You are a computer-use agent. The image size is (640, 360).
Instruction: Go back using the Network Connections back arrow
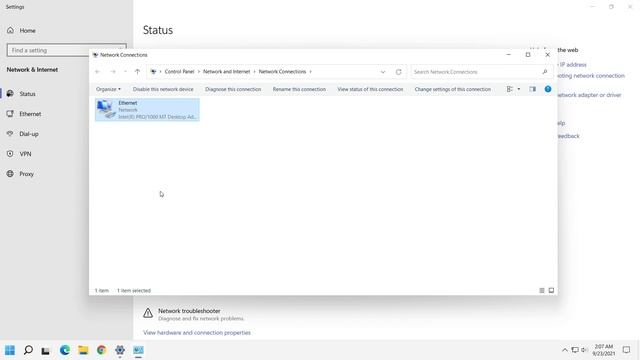98,72
